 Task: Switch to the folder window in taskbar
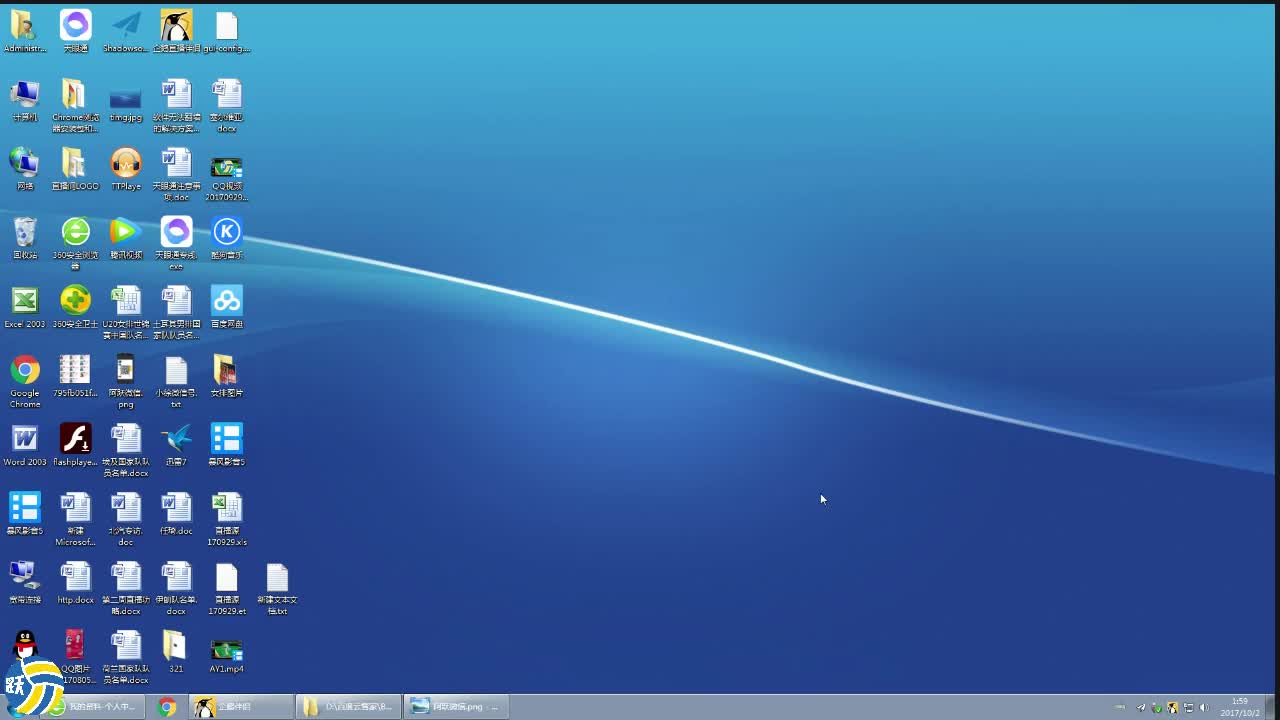coord(348,707)
